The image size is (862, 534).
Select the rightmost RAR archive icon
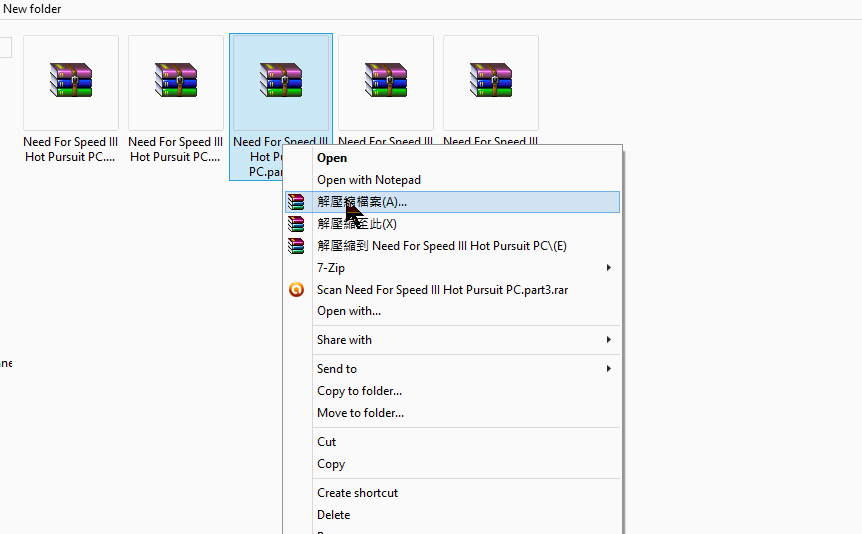point(491,80)
